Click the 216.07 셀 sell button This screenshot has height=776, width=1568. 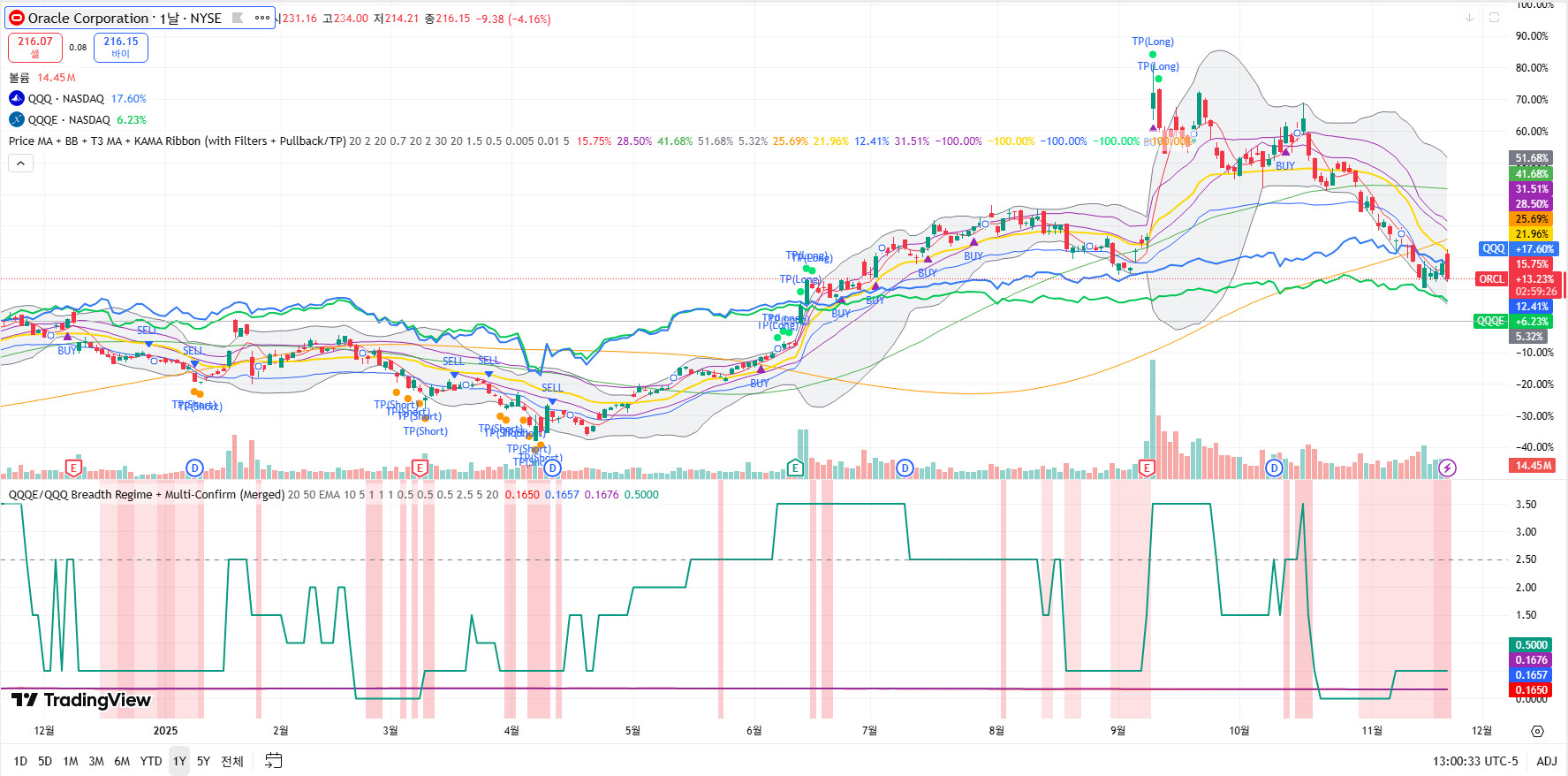(35, 47)
